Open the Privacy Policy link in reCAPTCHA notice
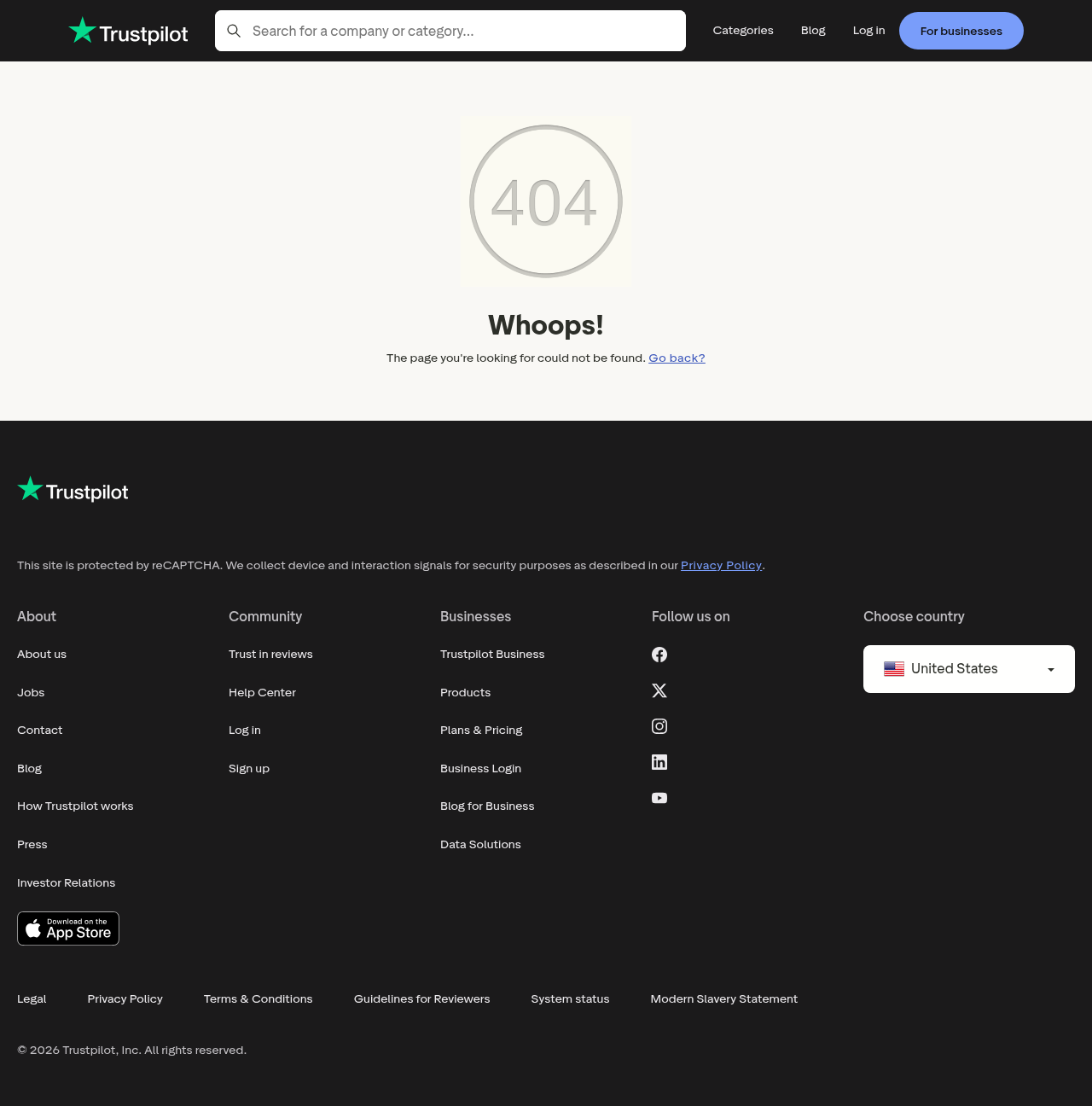Viewport: 1092px width, 1106px height. click(721, 565)
